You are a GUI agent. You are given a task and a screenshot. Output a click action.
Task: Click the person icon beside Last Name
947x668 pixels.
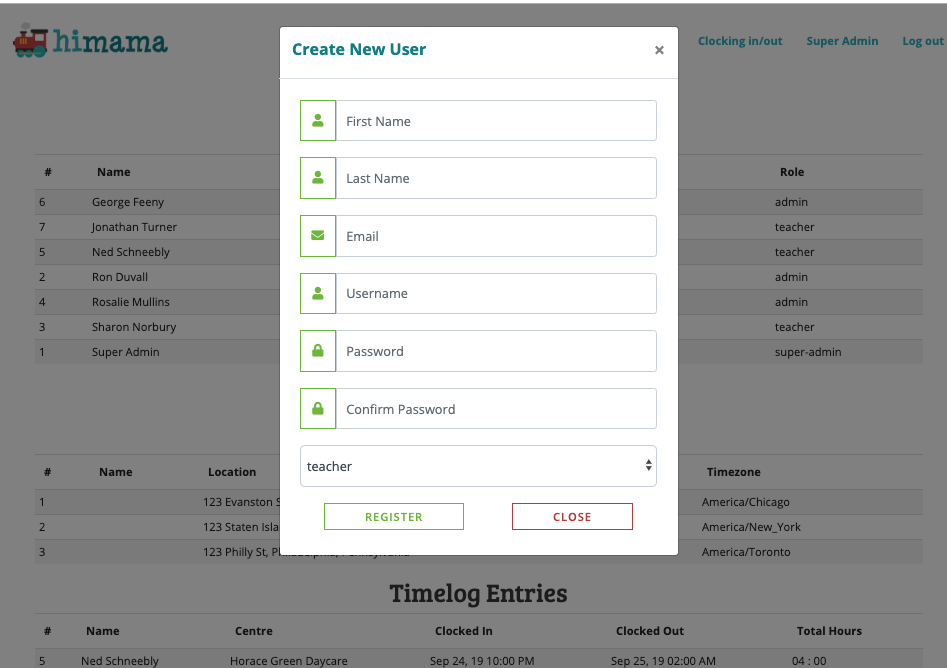pos(318,178)
